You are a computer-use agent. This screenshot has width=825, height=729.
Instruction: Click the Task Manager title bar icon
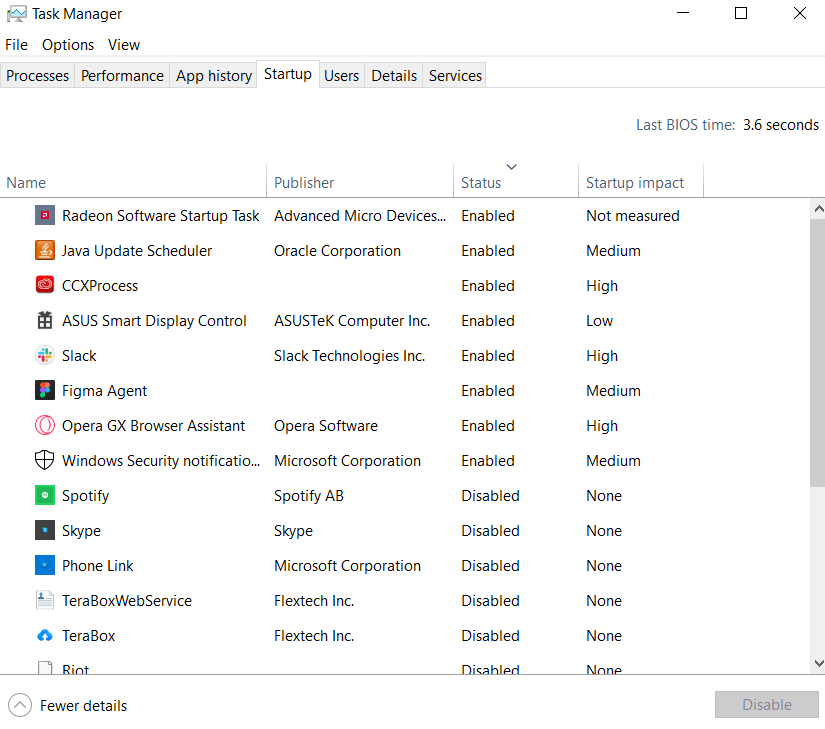16,14
